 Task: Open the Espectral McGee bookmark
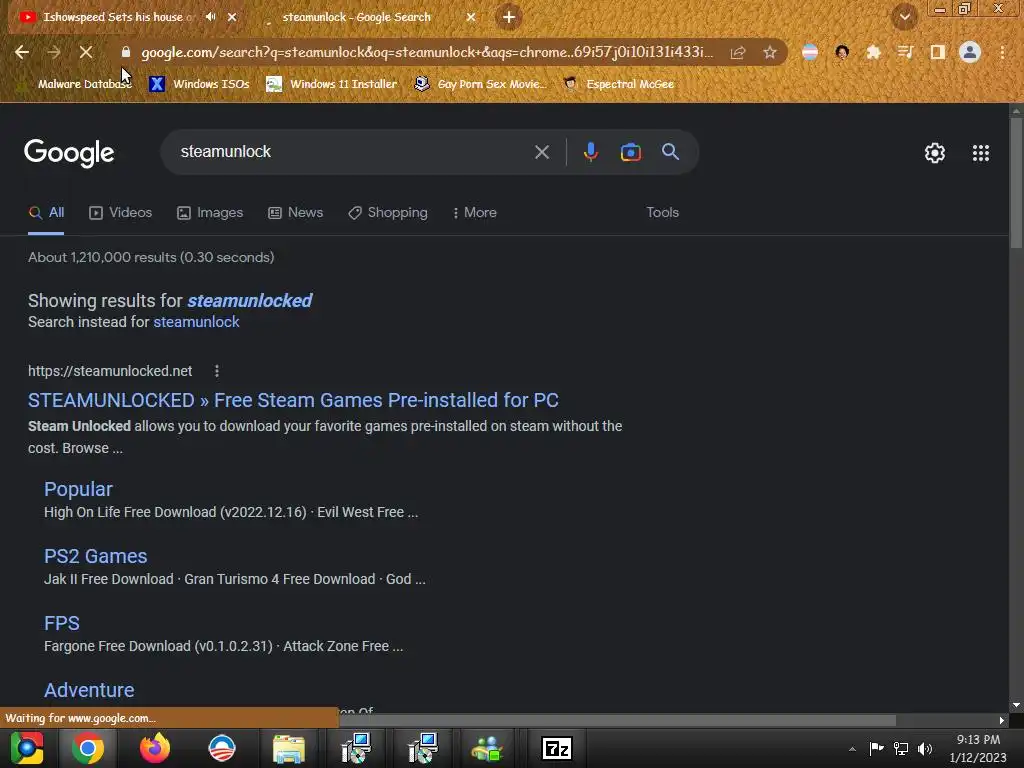click(618, 84)
